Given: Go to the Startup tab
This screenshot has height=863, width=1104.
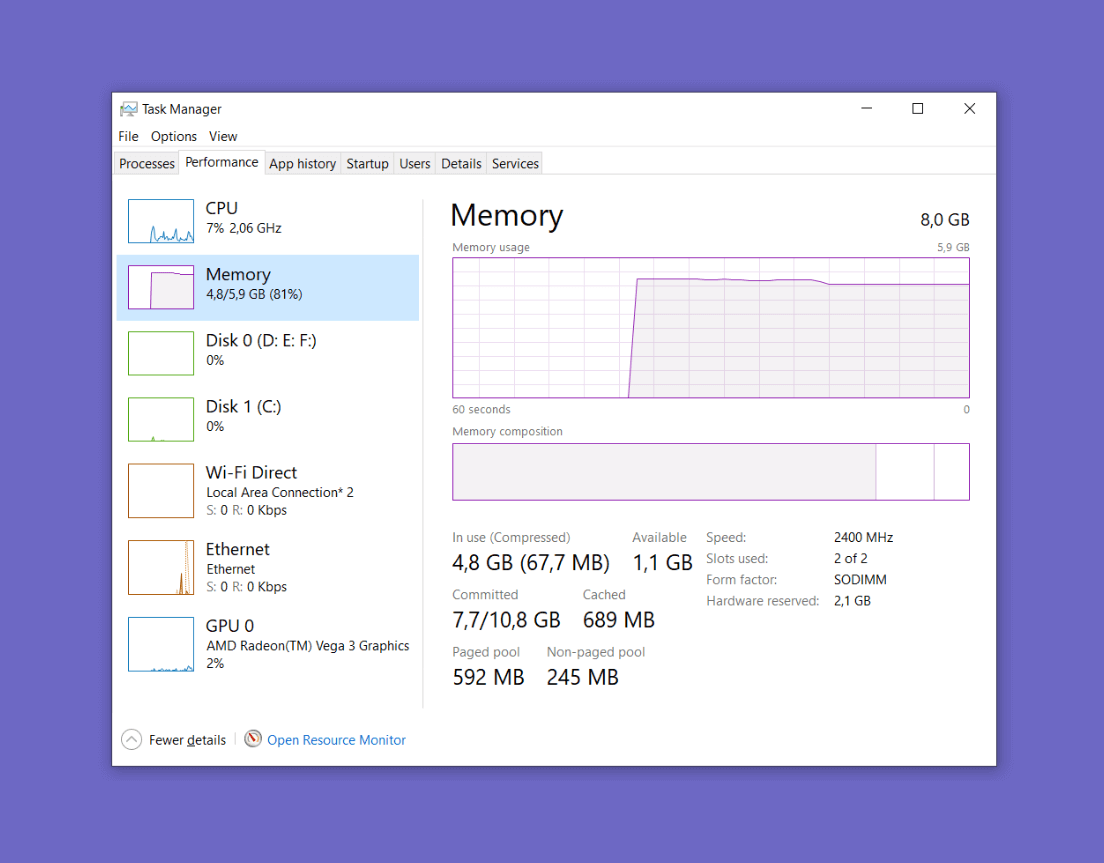Looking at the screenshot, I should [368, 163].
